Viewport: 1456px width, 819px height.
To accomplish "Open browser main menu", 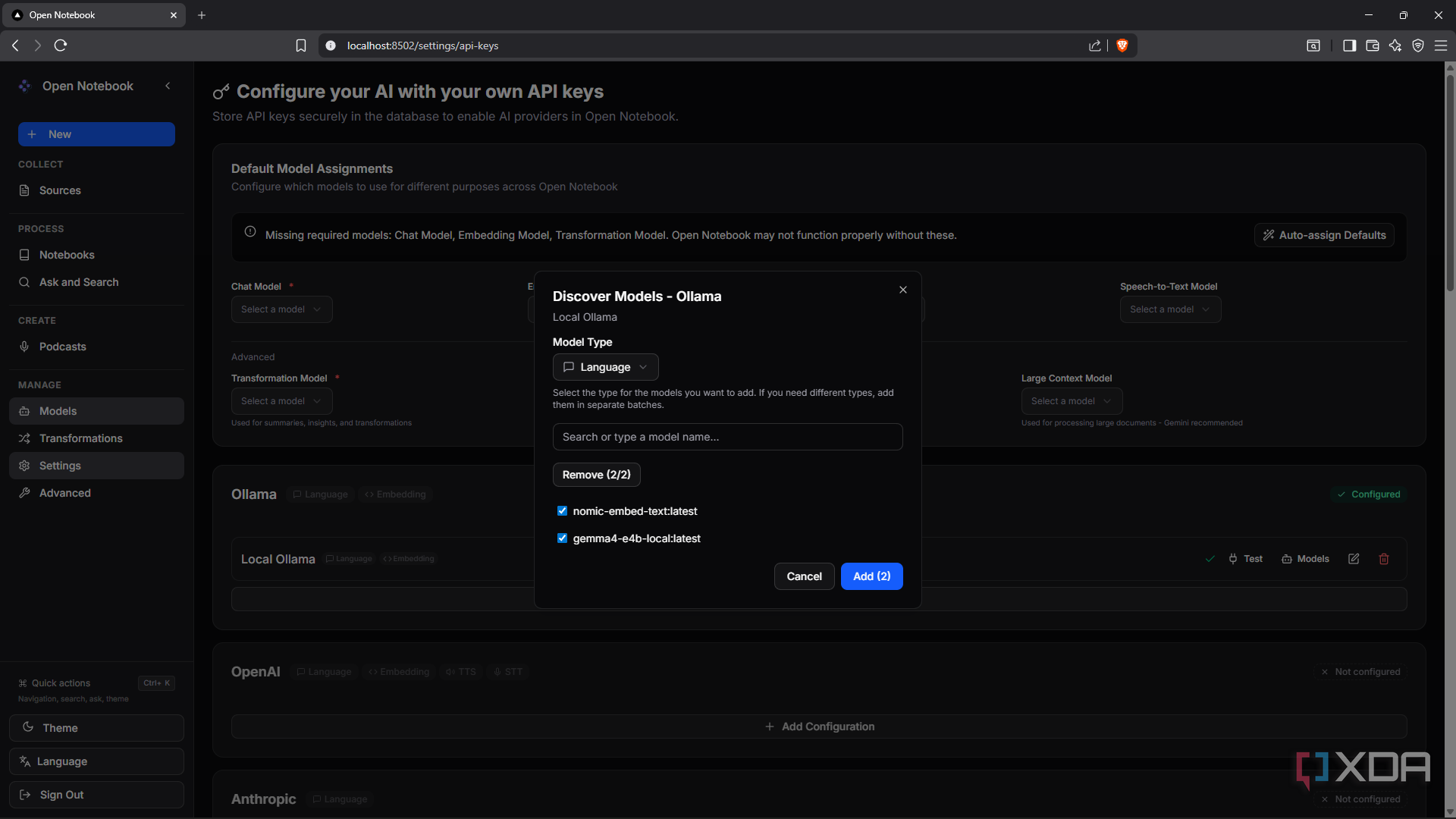I will click(1441, 45).
